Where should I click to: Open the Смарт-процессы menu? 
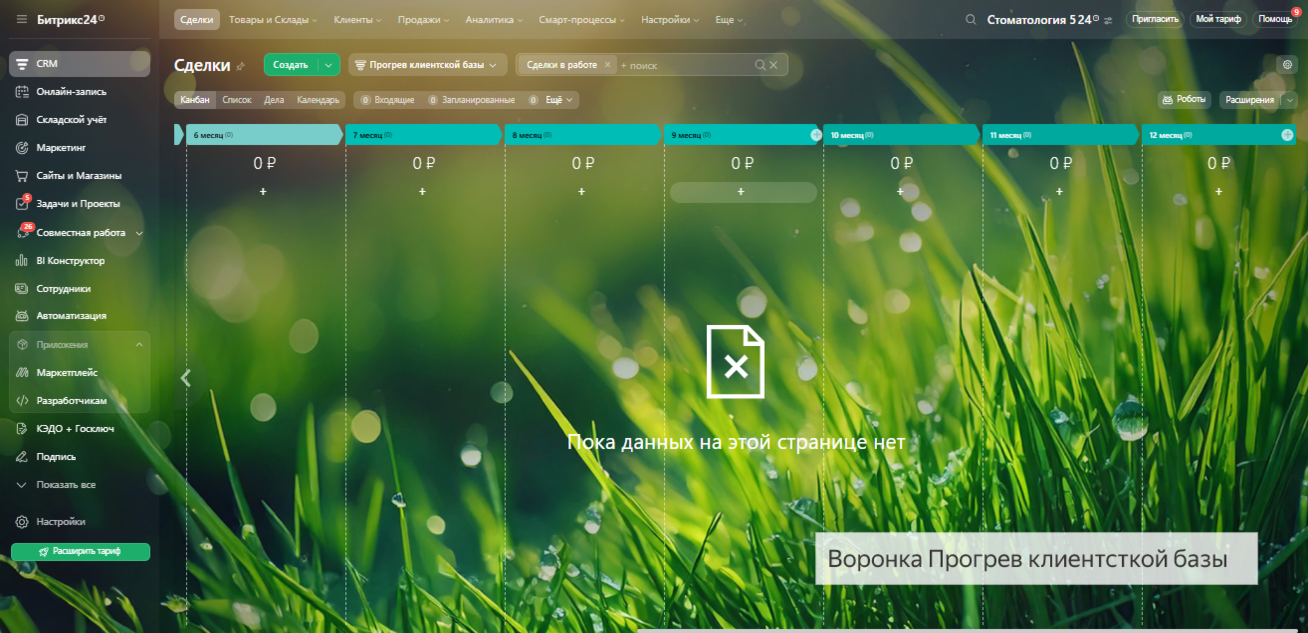(x=582, y=20)
